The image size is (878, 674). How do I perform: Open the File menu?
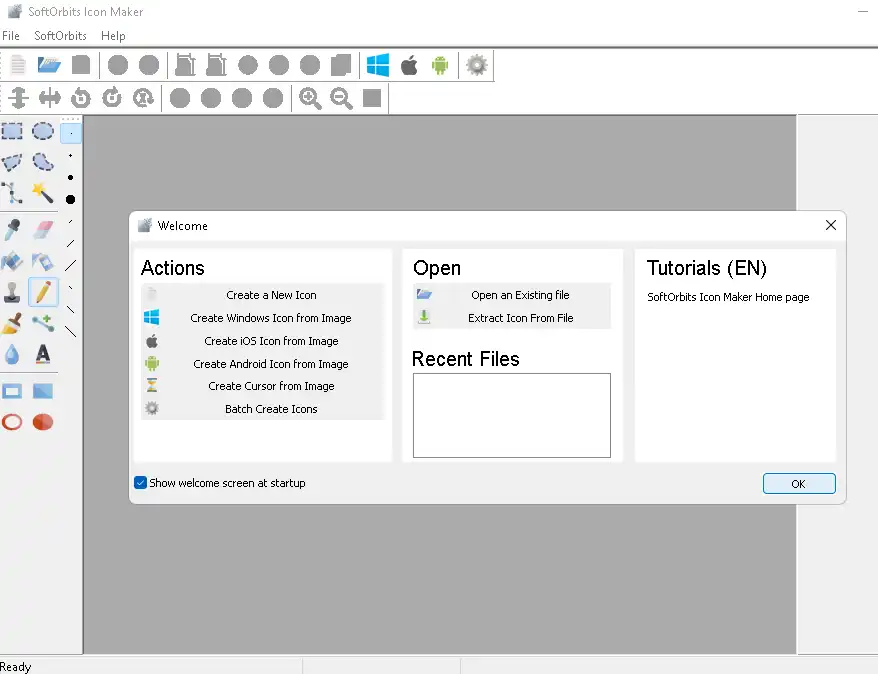click(x=11, y=36)
